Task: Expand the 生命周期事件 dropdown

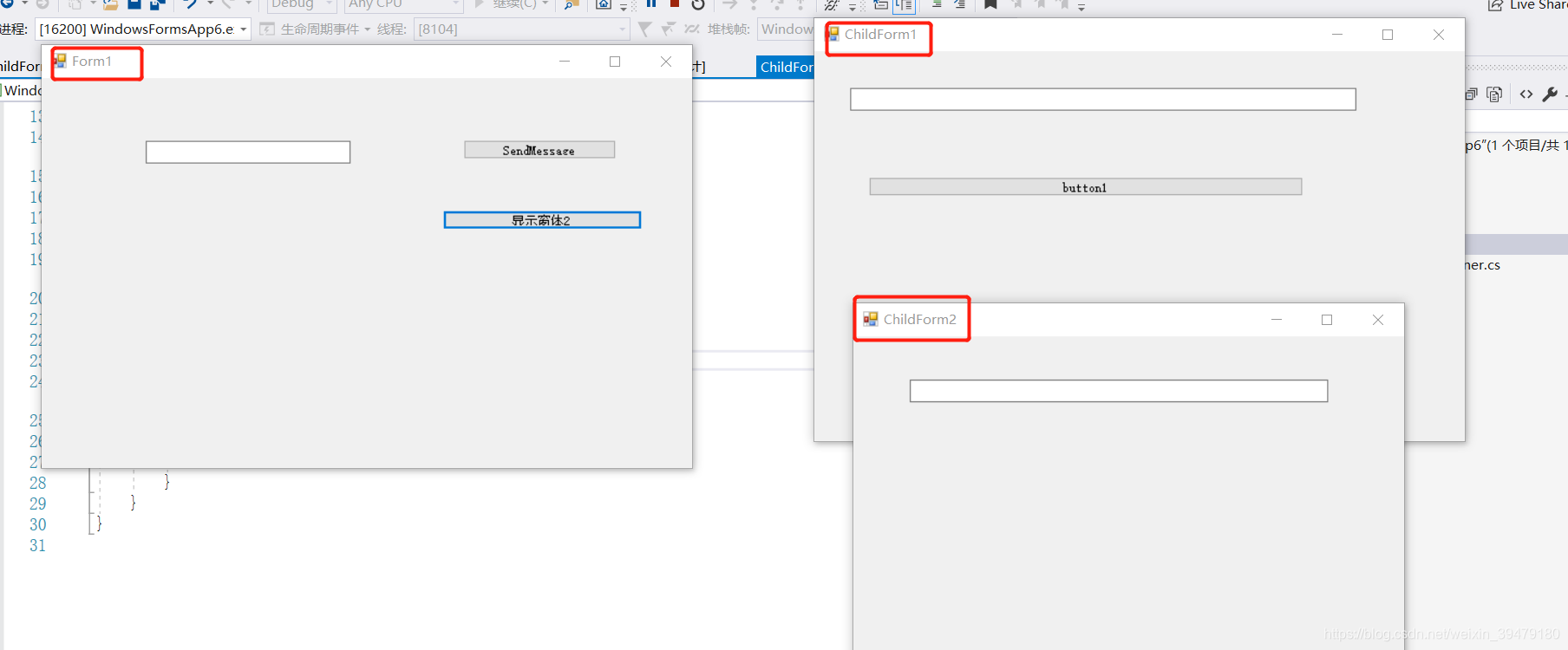Action: tap(368, 29)
